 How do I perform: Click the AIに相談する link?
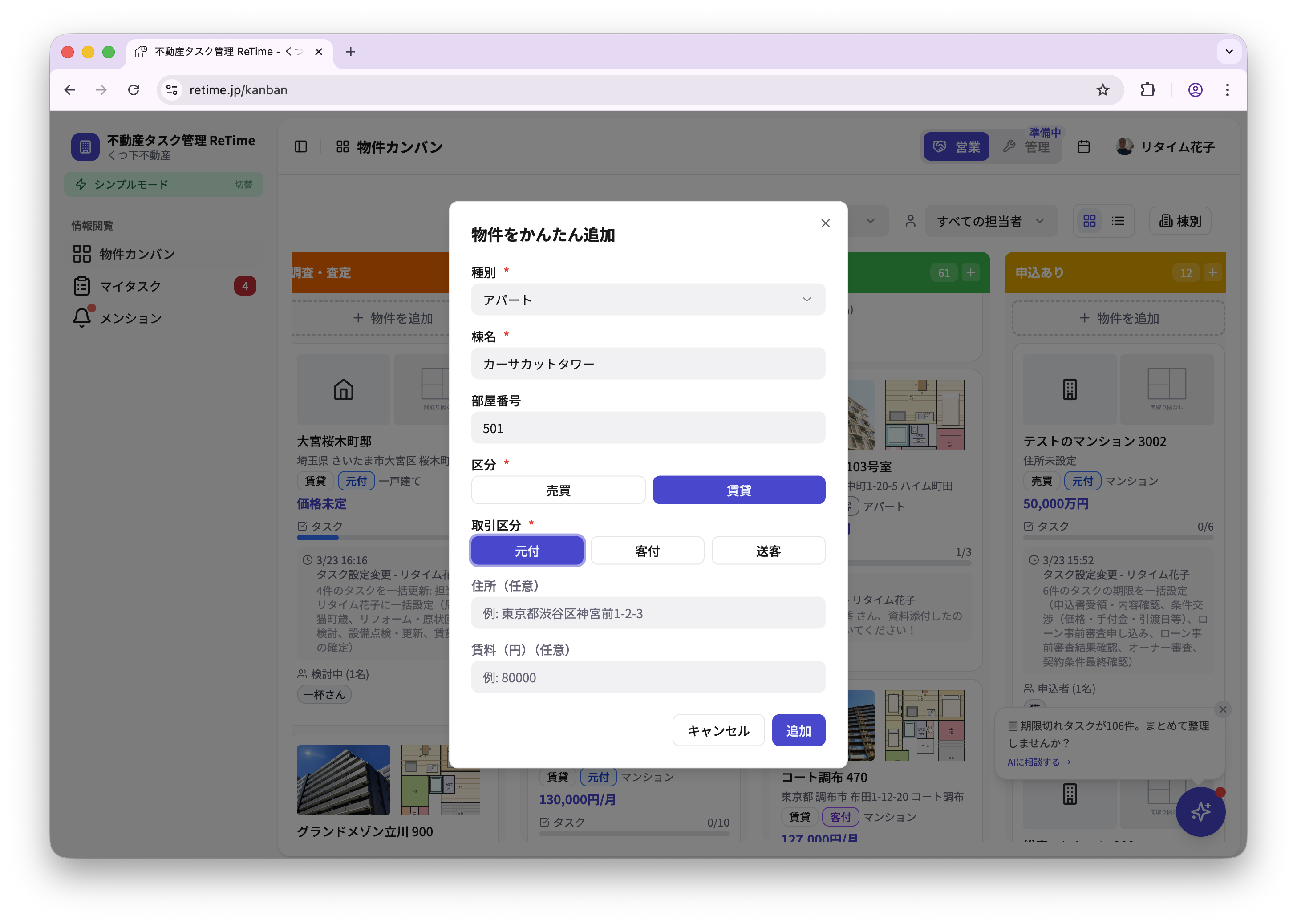[1039, 762]
